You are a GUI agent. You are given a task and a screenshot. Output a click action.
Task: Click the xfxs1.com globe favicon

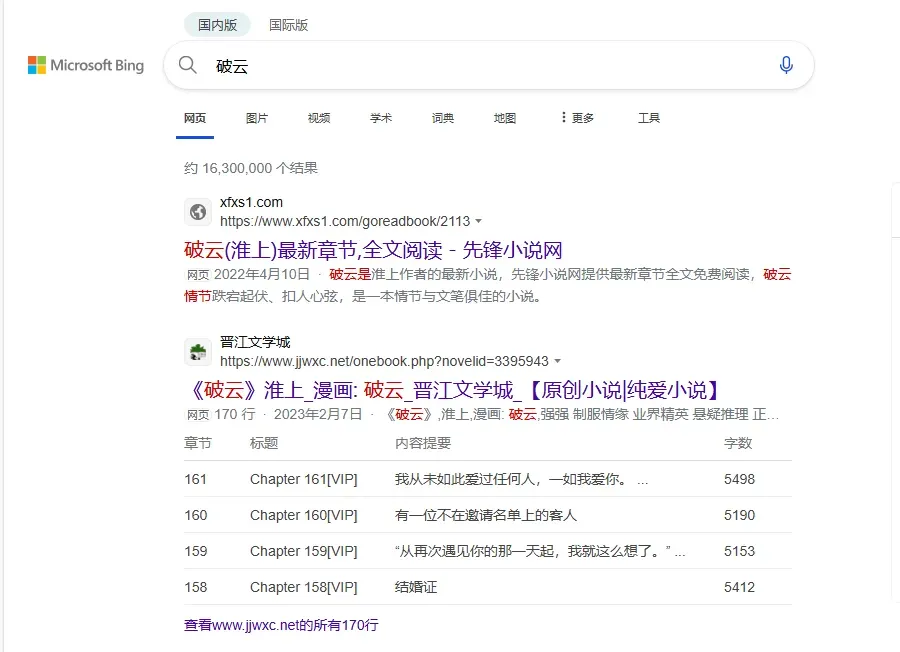[x=198, y=212]
